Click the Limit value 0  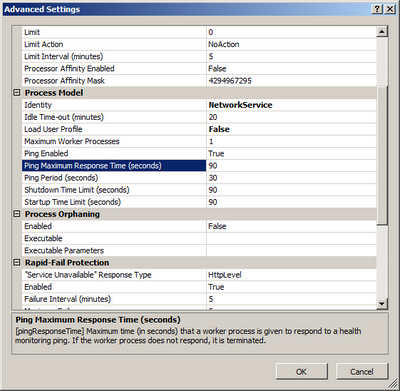click(291, 32)
